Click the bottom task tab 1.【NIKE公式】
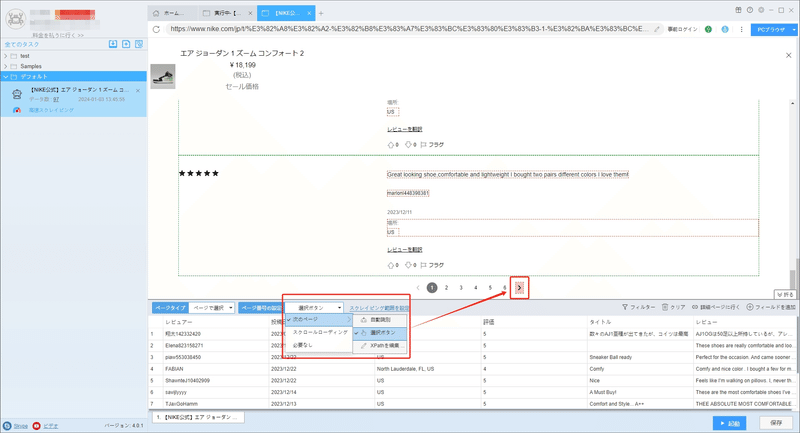Image resolution: width=800 pixels, height=433 pixels. [198, 417]
